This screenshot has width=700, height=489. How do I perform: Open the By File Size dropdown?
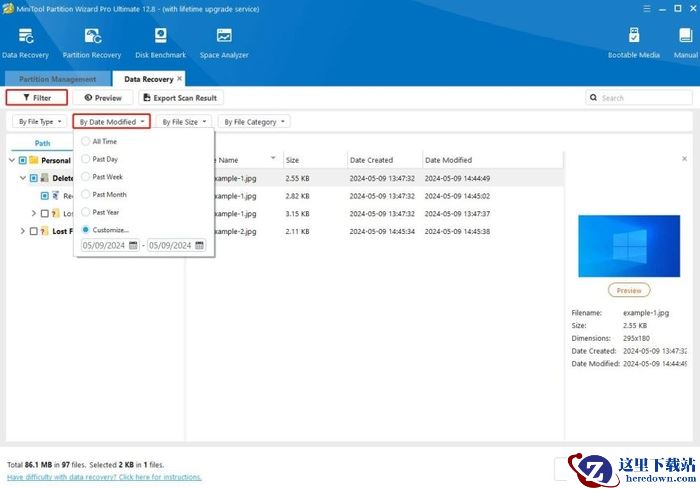tap(184, 121)
